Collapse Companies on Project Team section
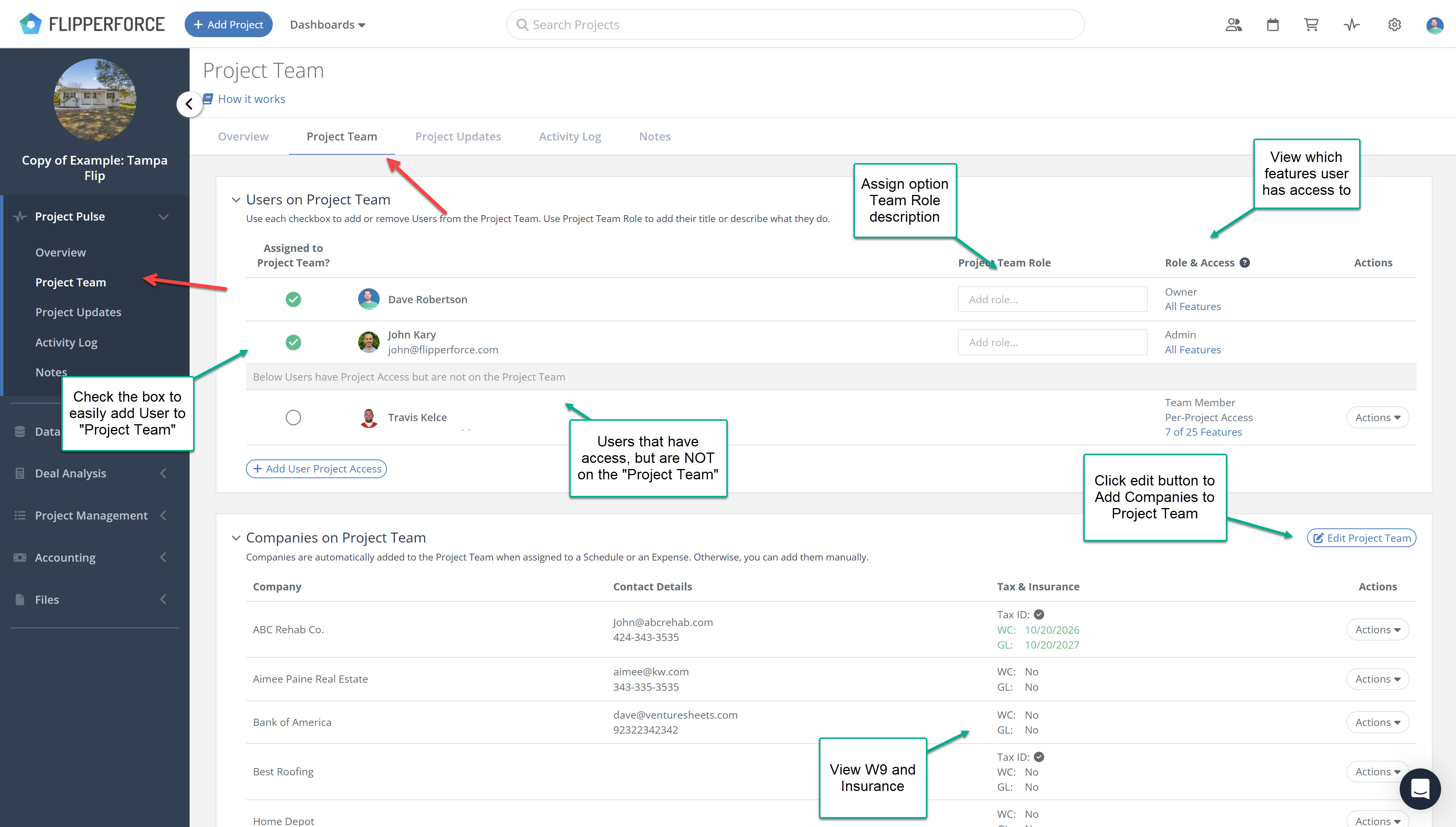 [236, 537]
